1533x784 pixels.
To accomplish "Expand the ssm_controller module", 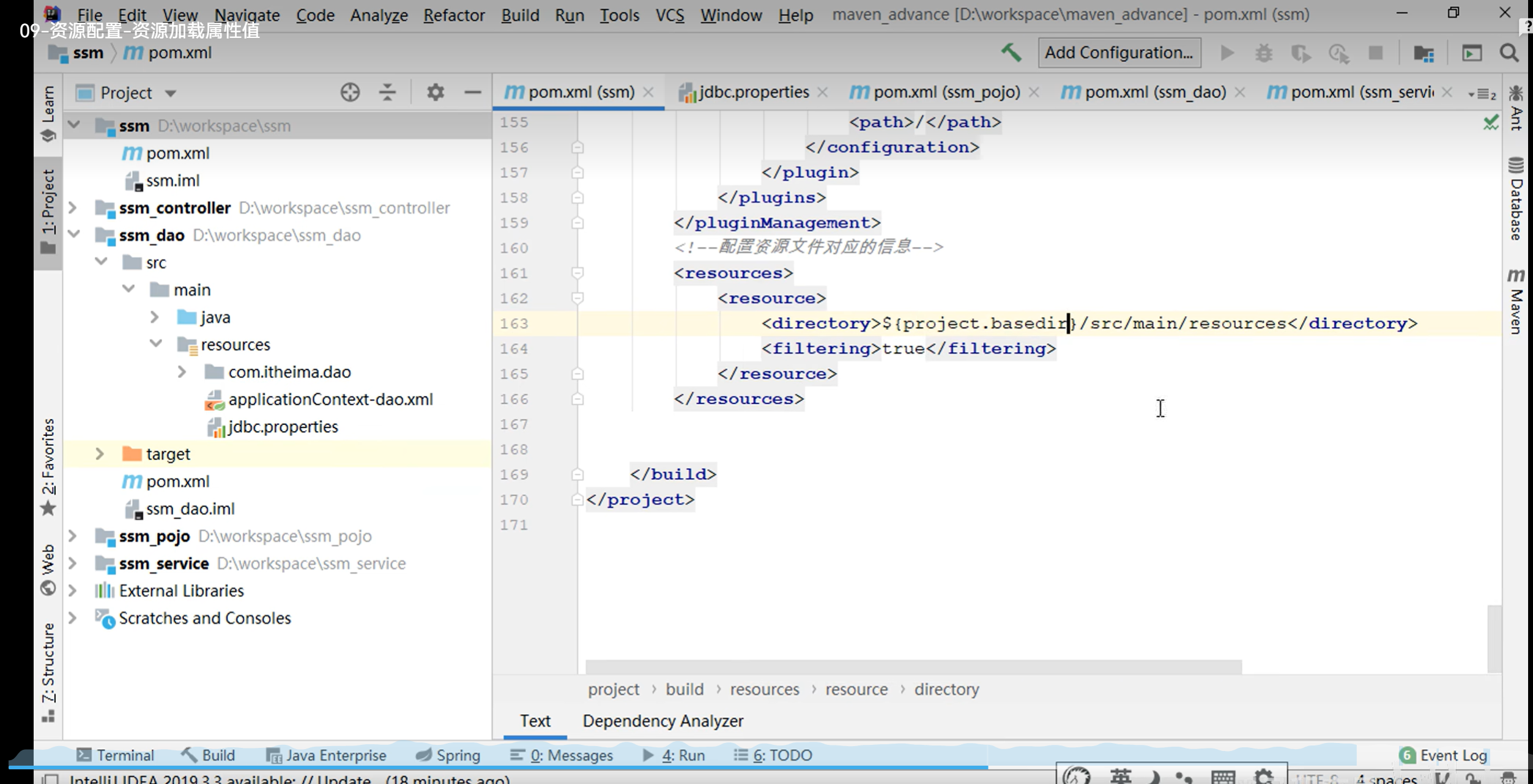I will click(73, 208).
